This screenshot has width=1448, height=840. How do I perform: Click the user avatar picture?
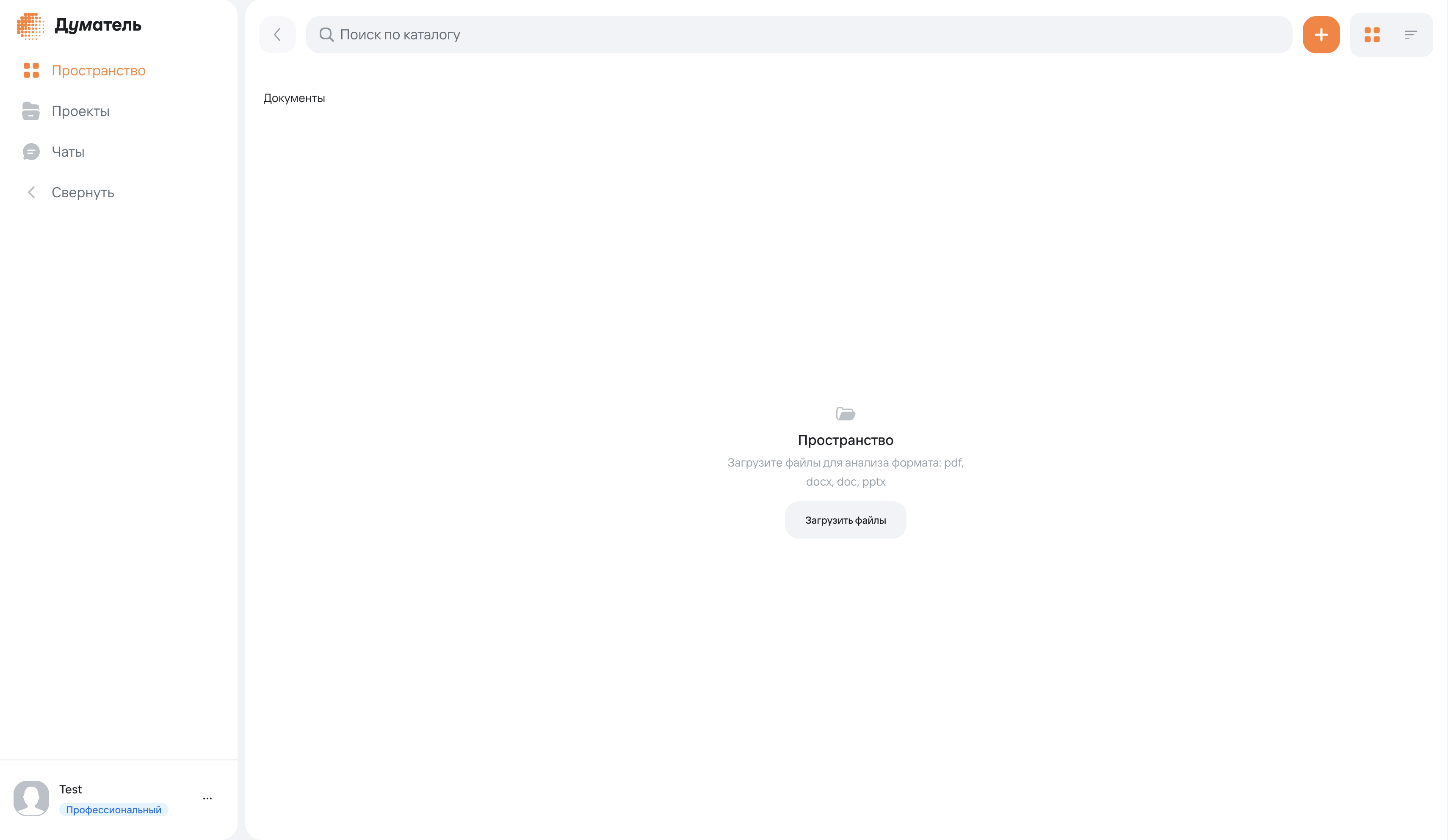coord(31,798)
